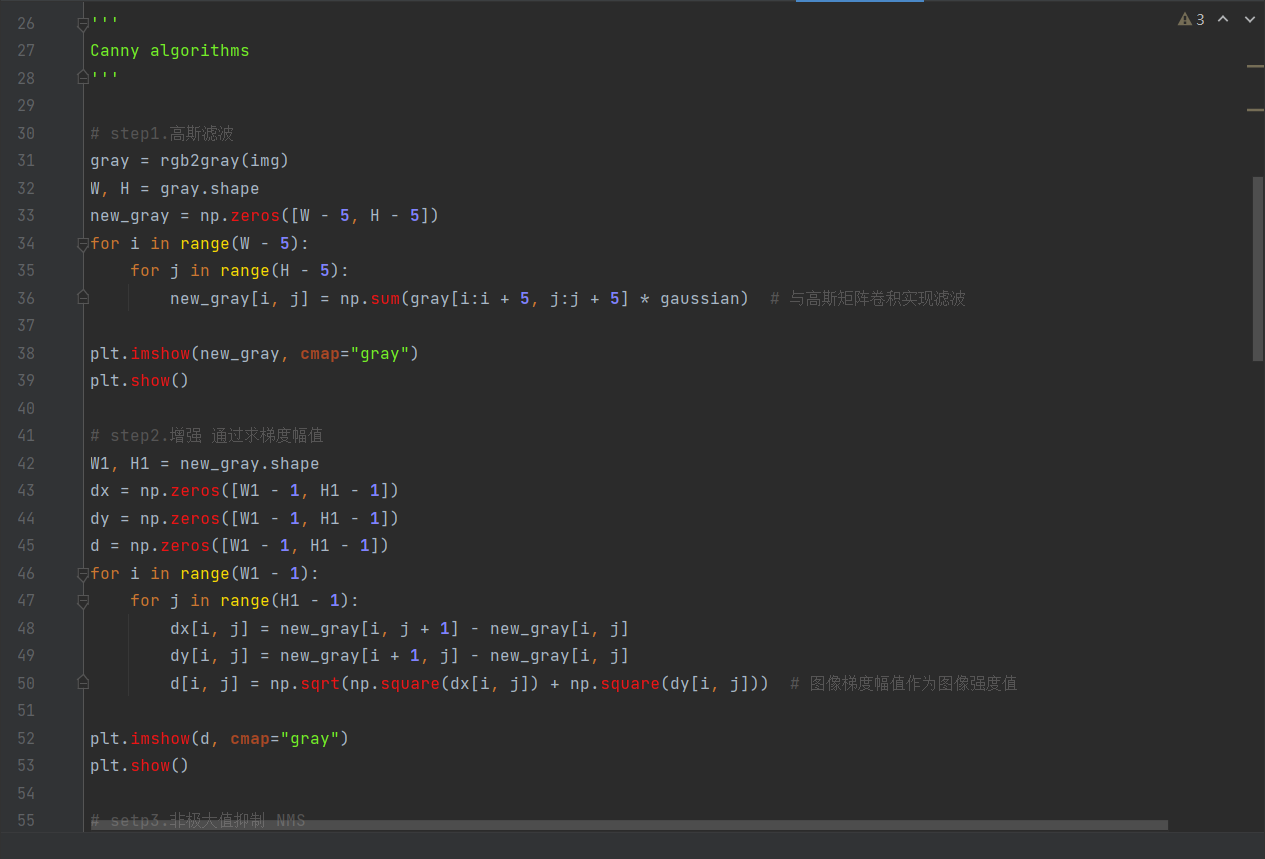1265x859 pixels.
Task: Place cursor on 'gray = rgb2gray(img)'
Action: click(x=190, y=160)
